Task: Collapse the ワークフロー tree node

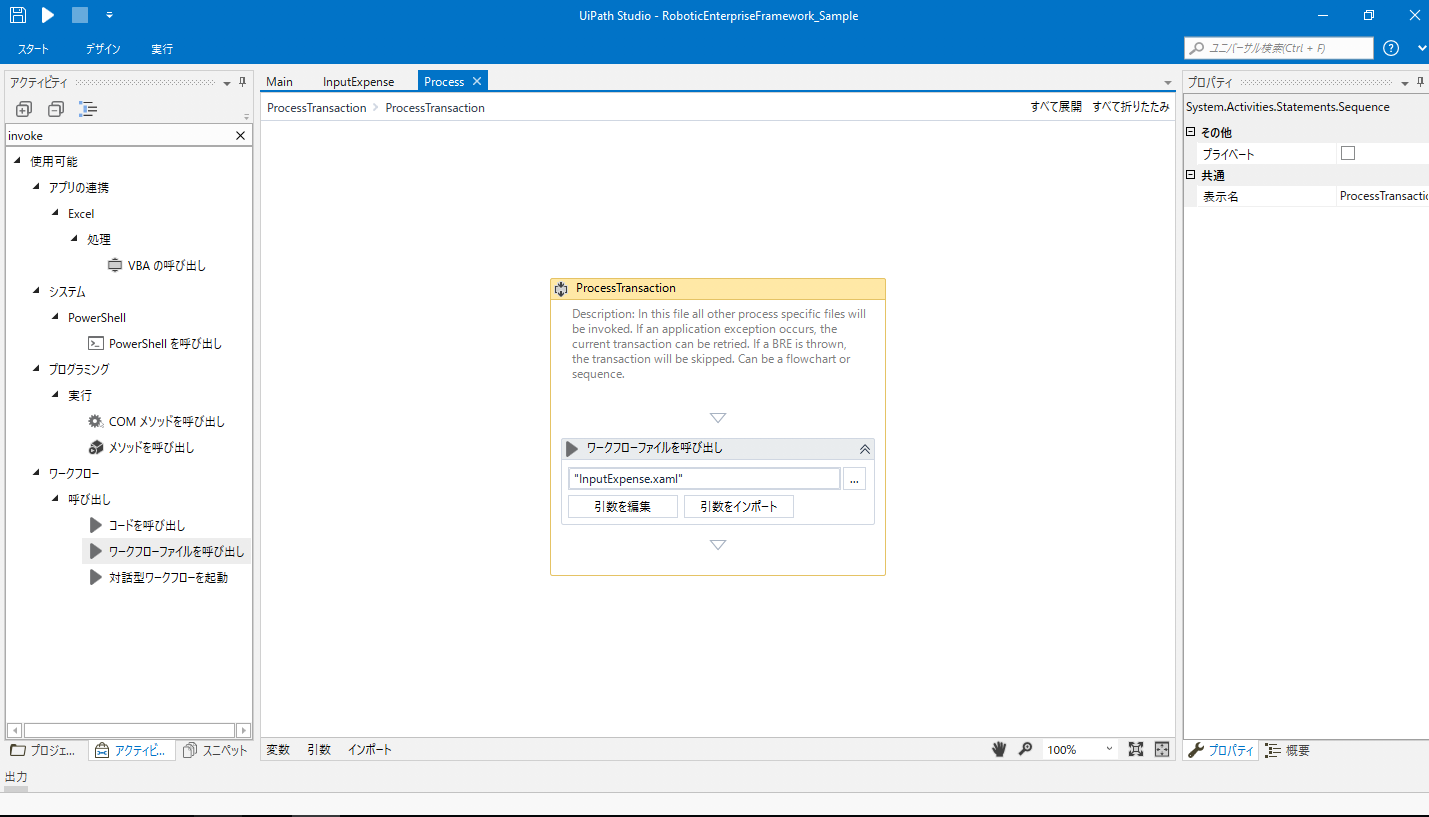Action: [37, 473]
